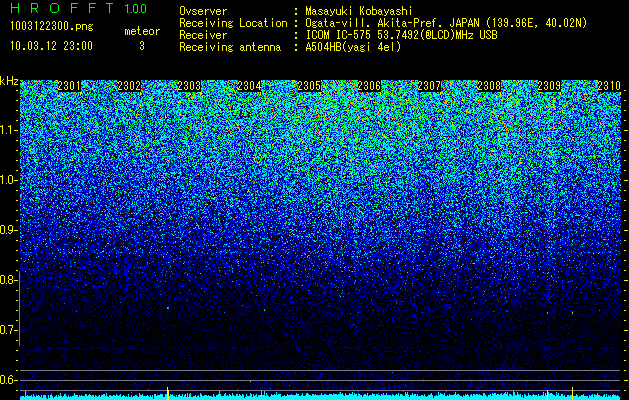
Task: Select the 2304 time marker label
Action: pos(249,86)
